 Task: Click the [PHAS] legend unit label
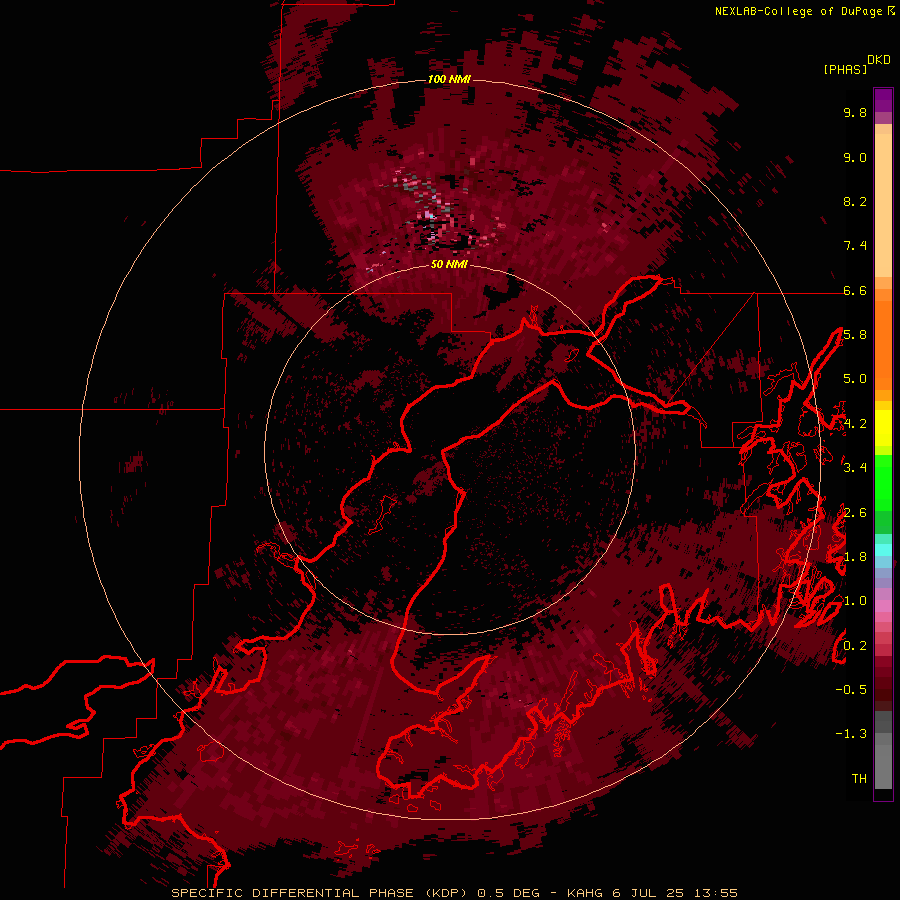pyautogui.click(x=845, y=69)
